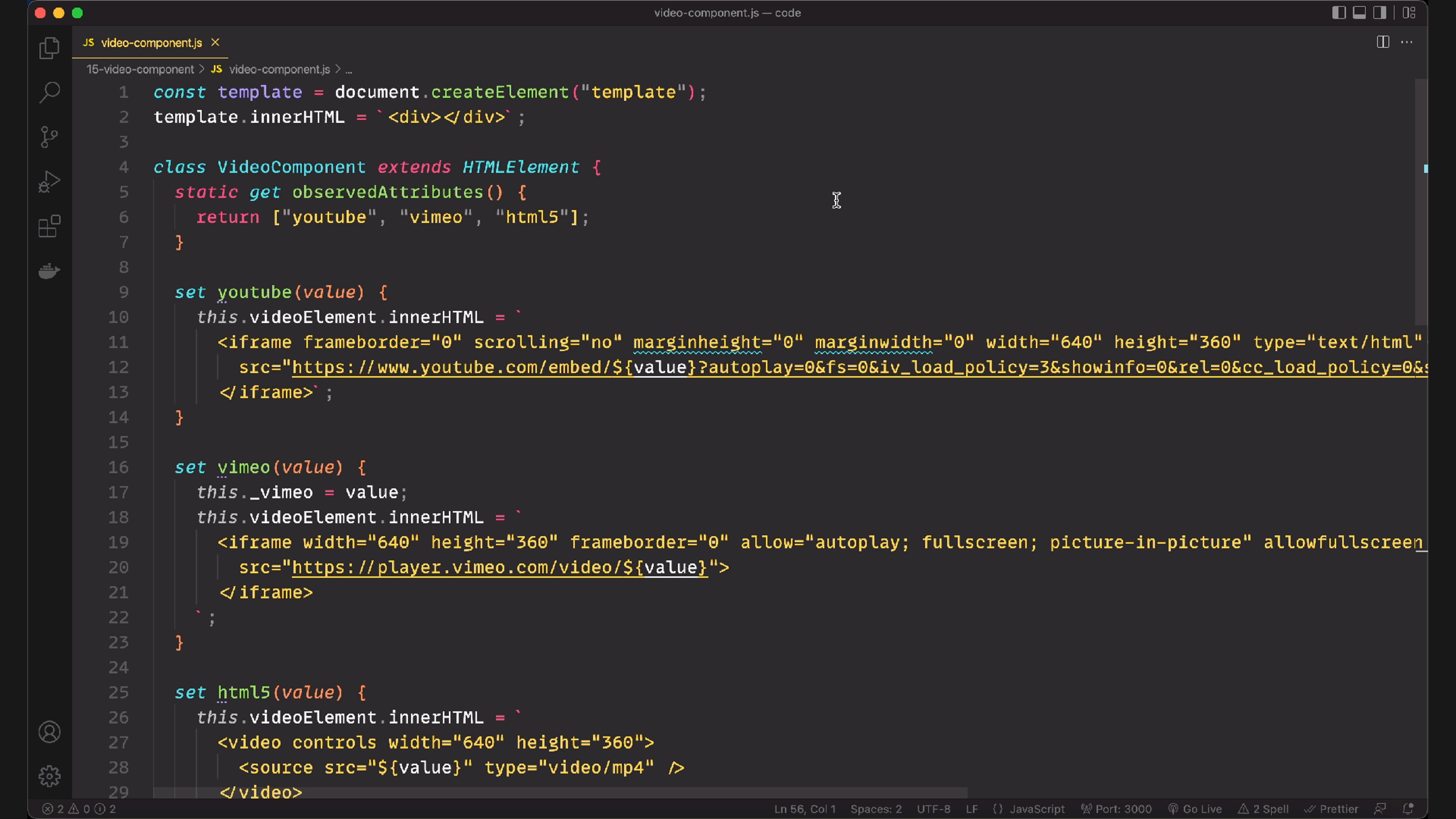Open the Manage gear icon
The width and height of the screenshot is (1456, 819).
(49, 776)
